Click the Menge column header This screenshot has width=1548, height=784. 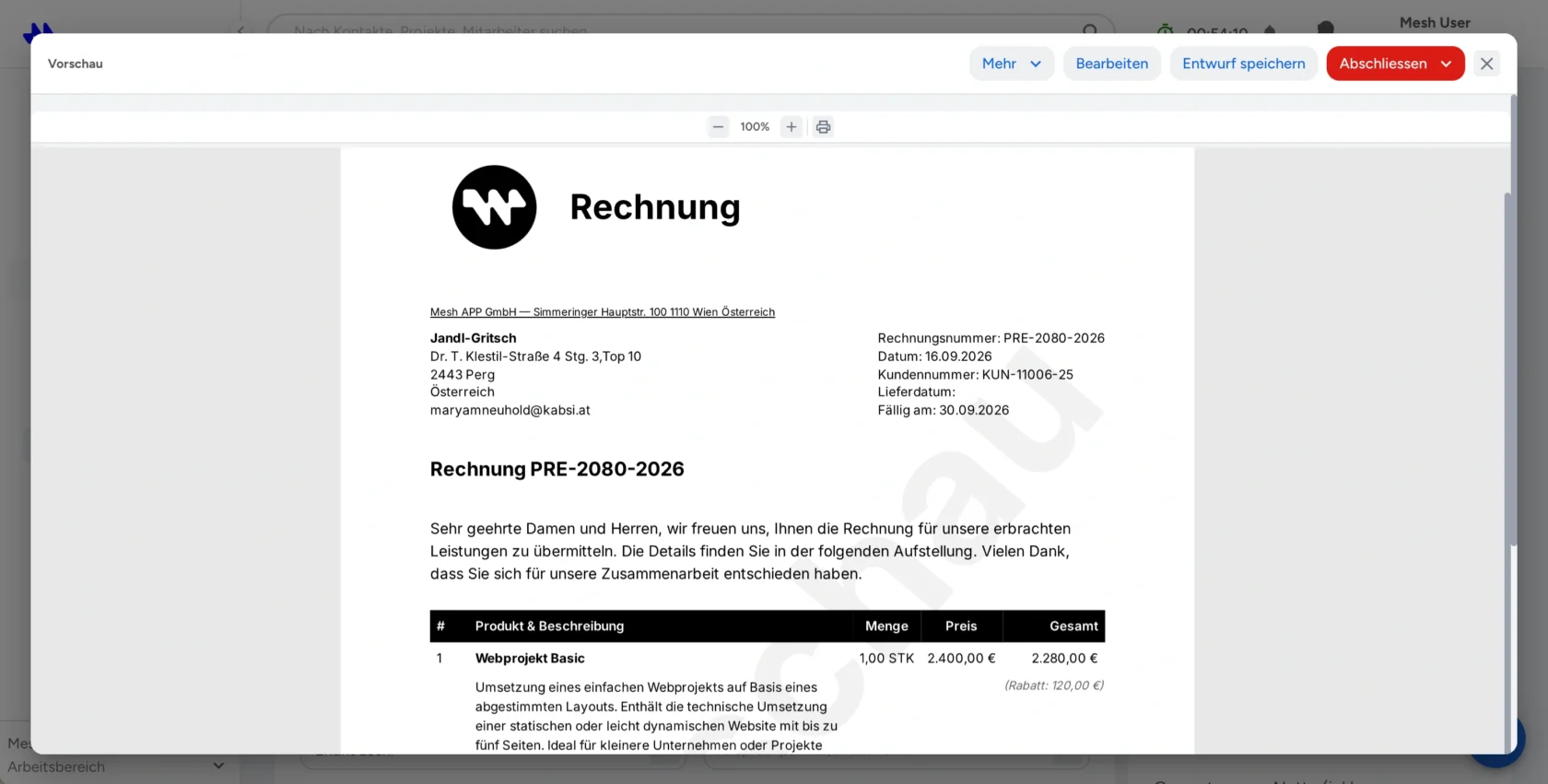886,626
